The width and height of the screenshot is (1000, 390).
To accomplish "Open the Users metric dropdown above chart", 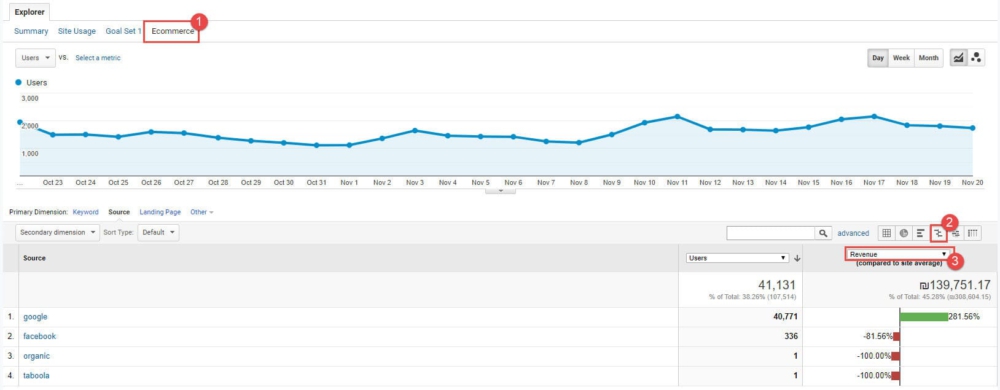I will point(36,57).
